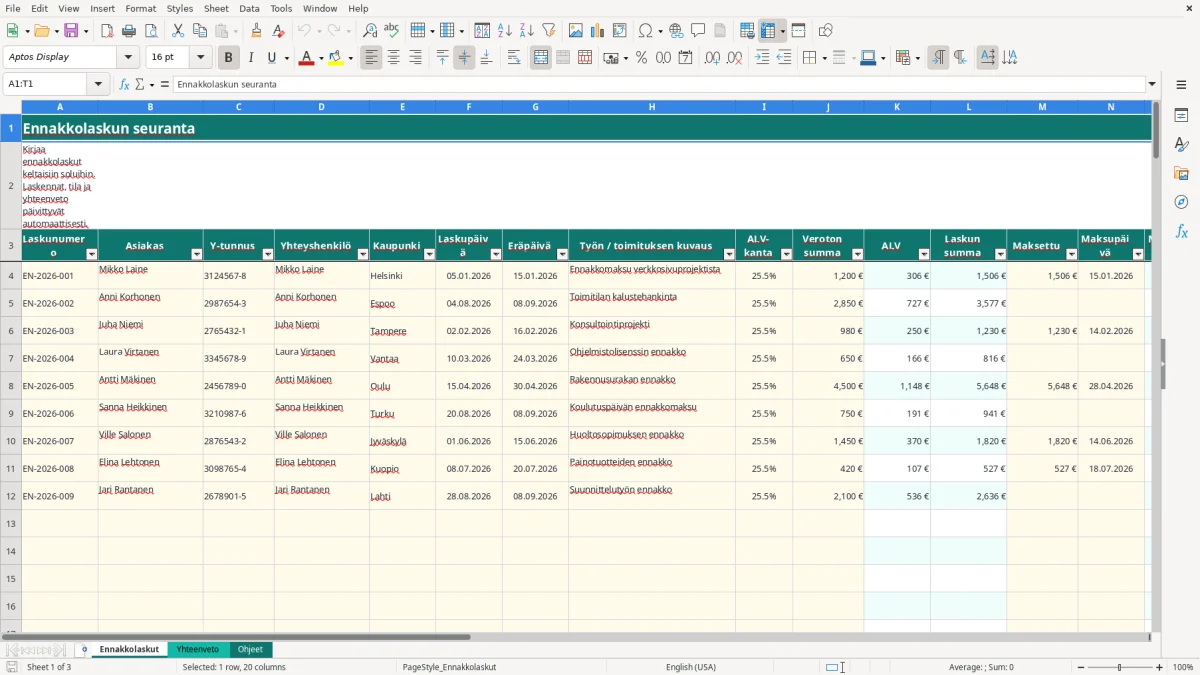
Task: Open the sidebar Navigator compass icon
Action: (1181, 203)
